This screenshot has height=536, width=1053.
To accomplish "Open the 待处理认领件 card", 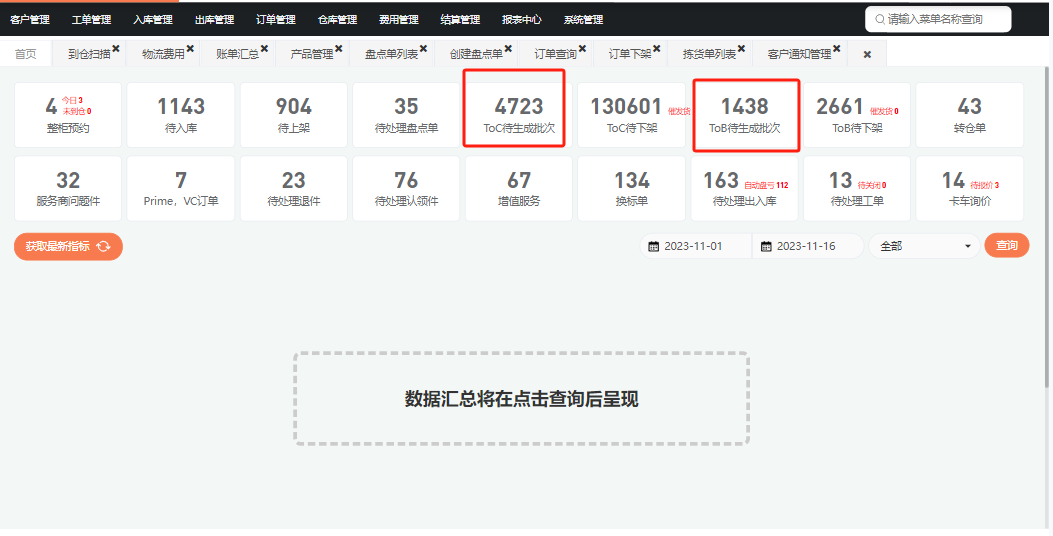I will [x=406, y=189].
